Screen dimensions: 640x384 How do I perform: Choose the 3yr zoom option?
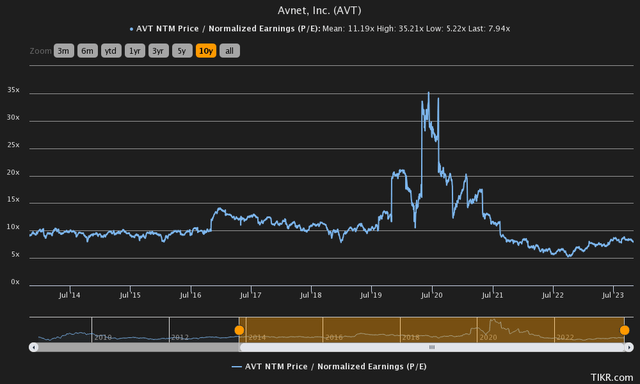(158, 51)
